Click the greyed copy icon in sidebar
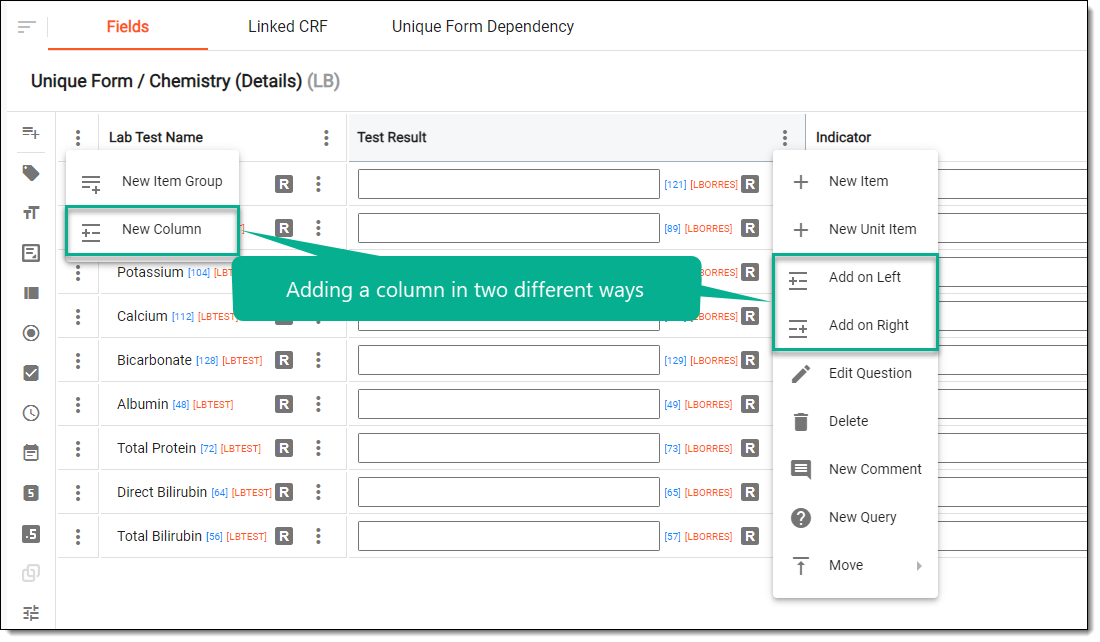 point(31,573)
